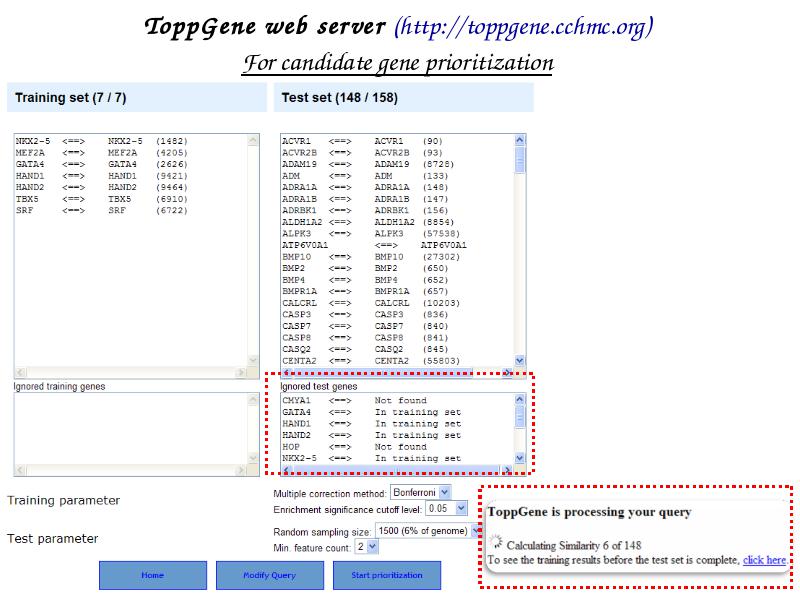Click the Start prioritization button

tap(387, 575)
